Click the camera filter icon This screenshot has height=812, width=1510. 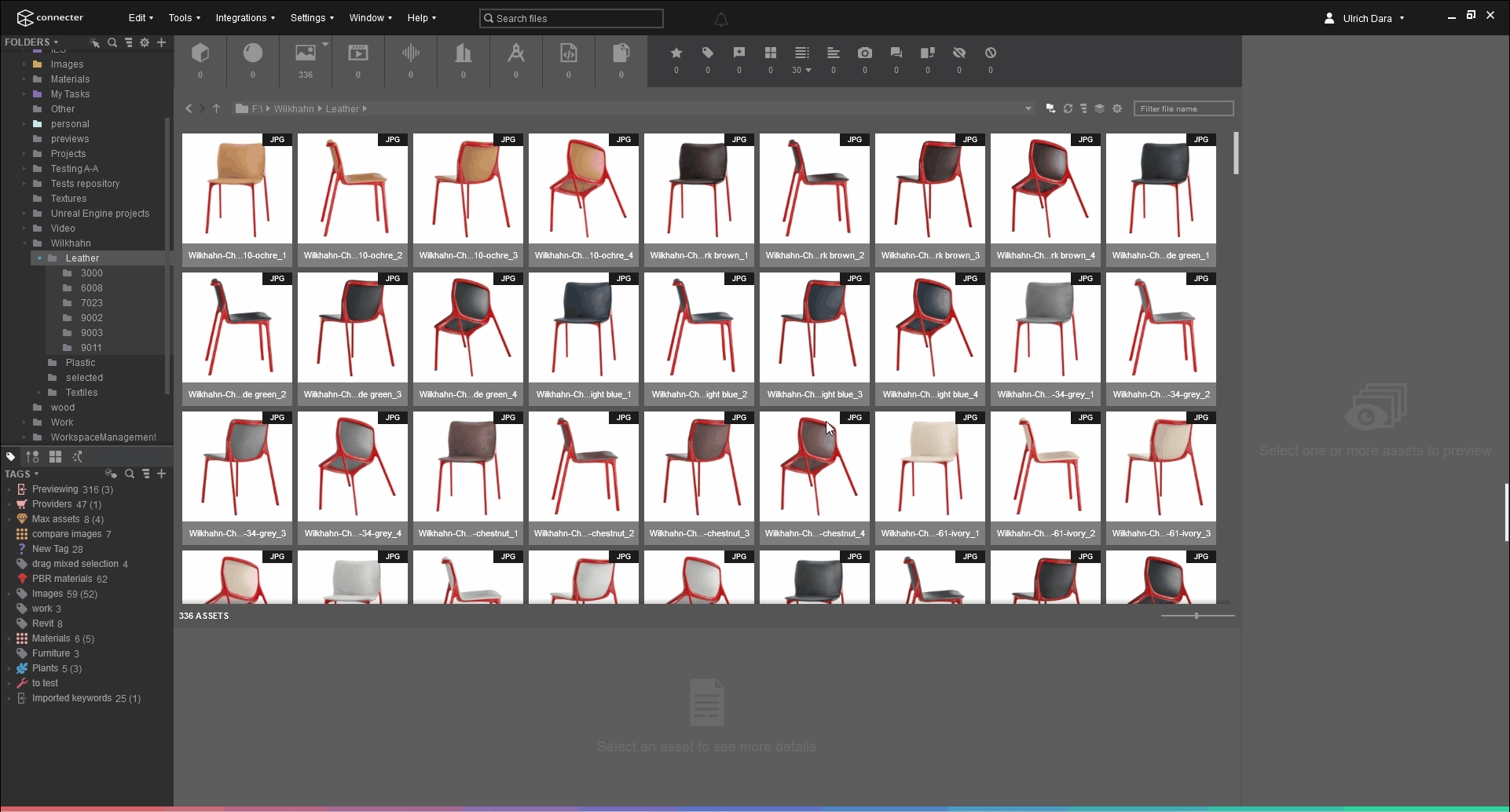[864, 53]
